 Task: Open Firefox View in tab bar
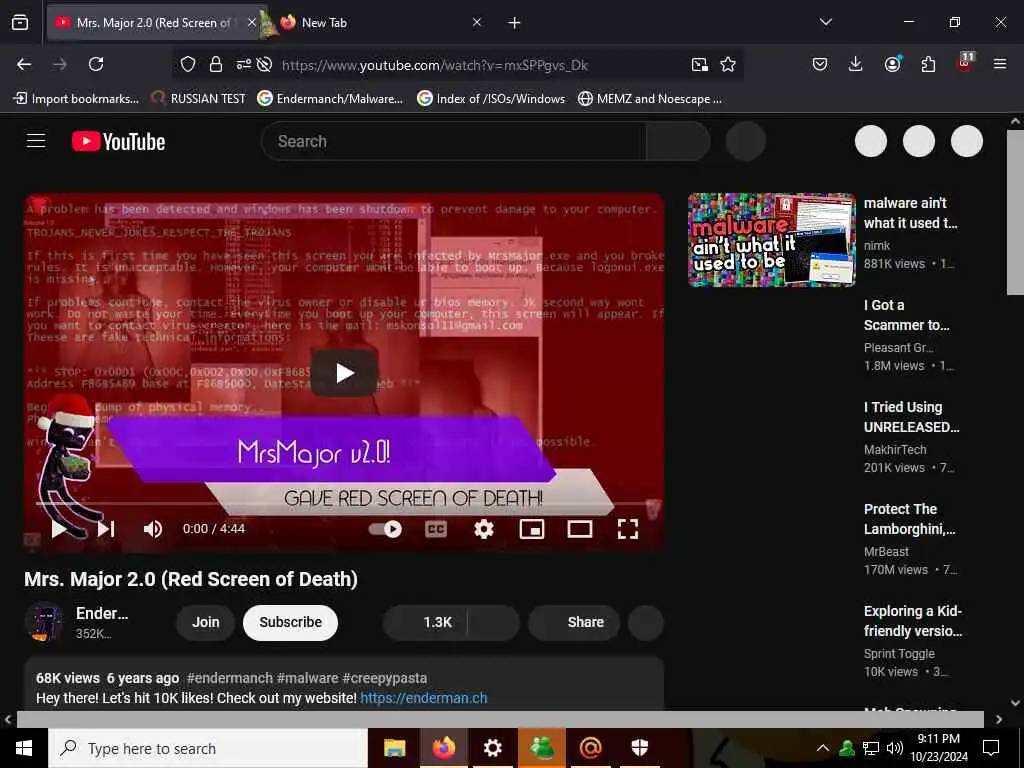(20, 22)
